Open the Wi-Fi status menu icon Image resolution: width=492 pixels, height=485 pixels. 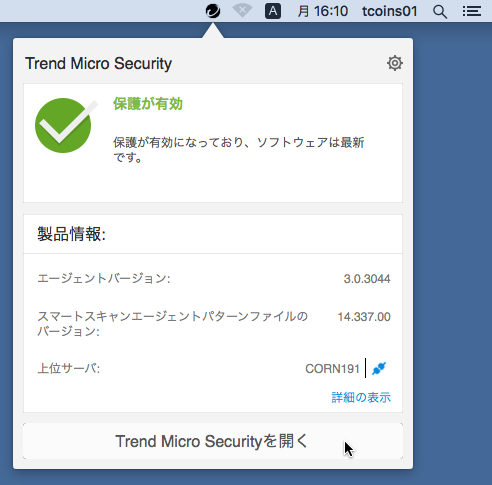tap(242, 11)
